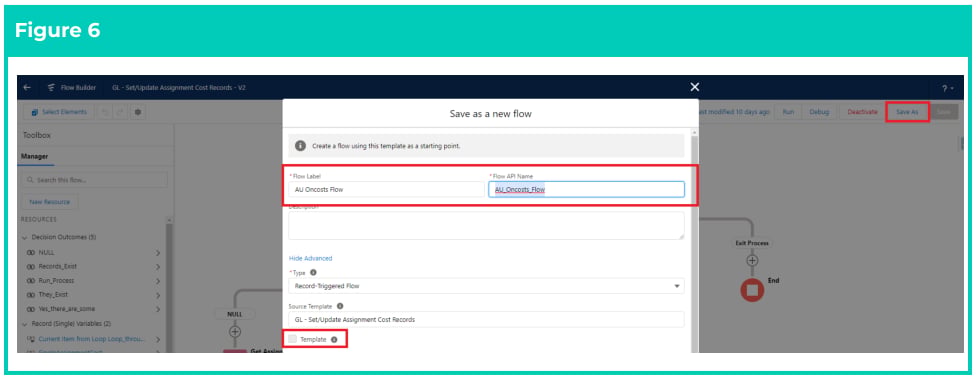
Task: Click the greyed-out Save button
Action: [x=944, y=112]
